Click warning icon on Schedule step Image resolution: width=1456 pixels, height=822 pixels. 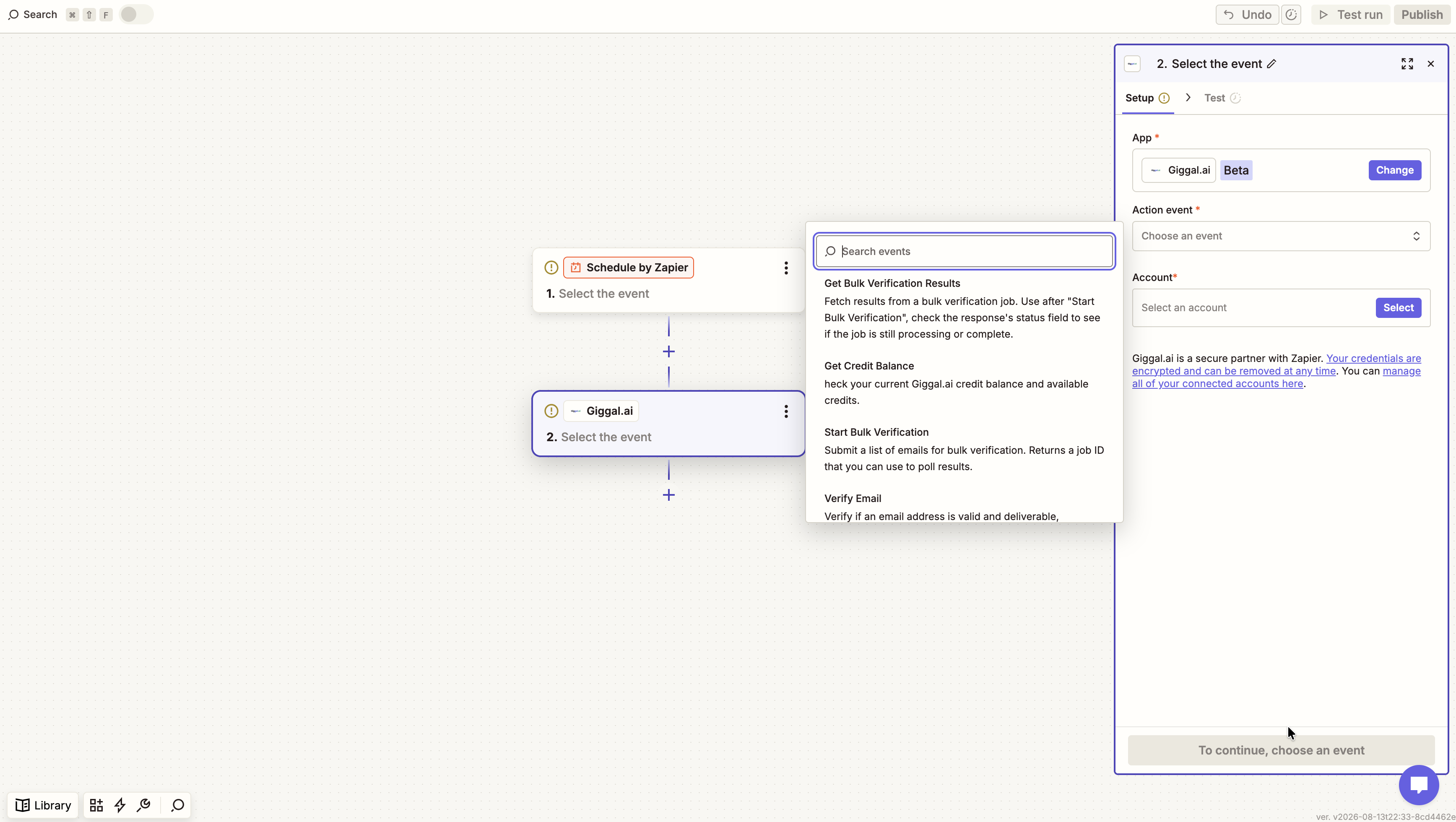click(551, 268)
